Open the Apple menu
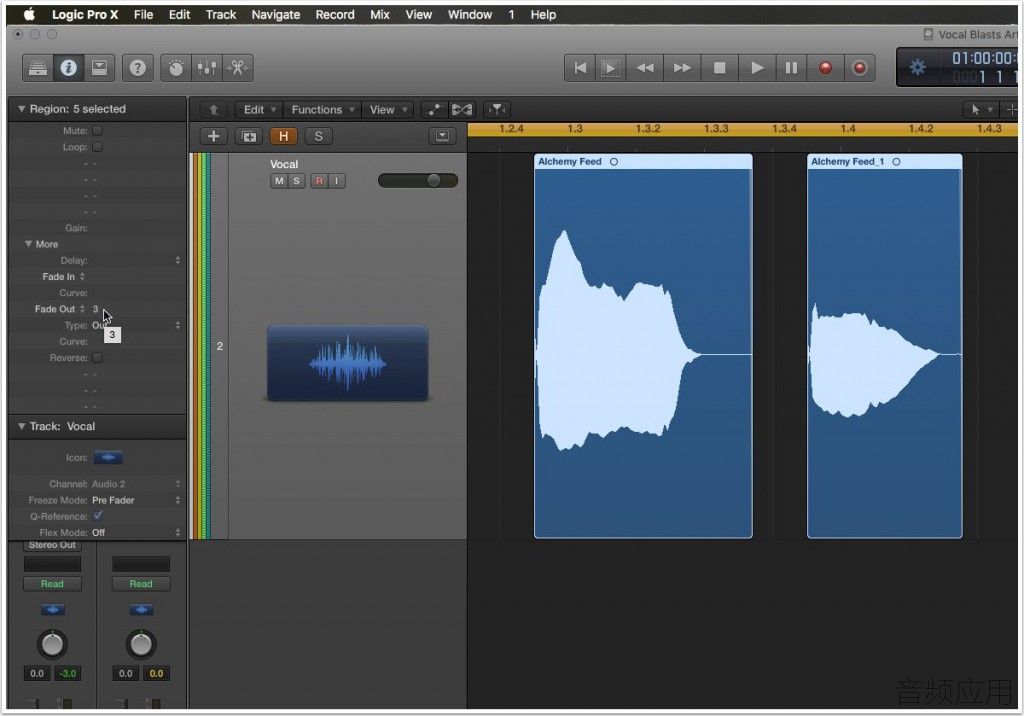The width and height of the screenshot is (1024, 716). pyautogui.click(x=29, y=14)
